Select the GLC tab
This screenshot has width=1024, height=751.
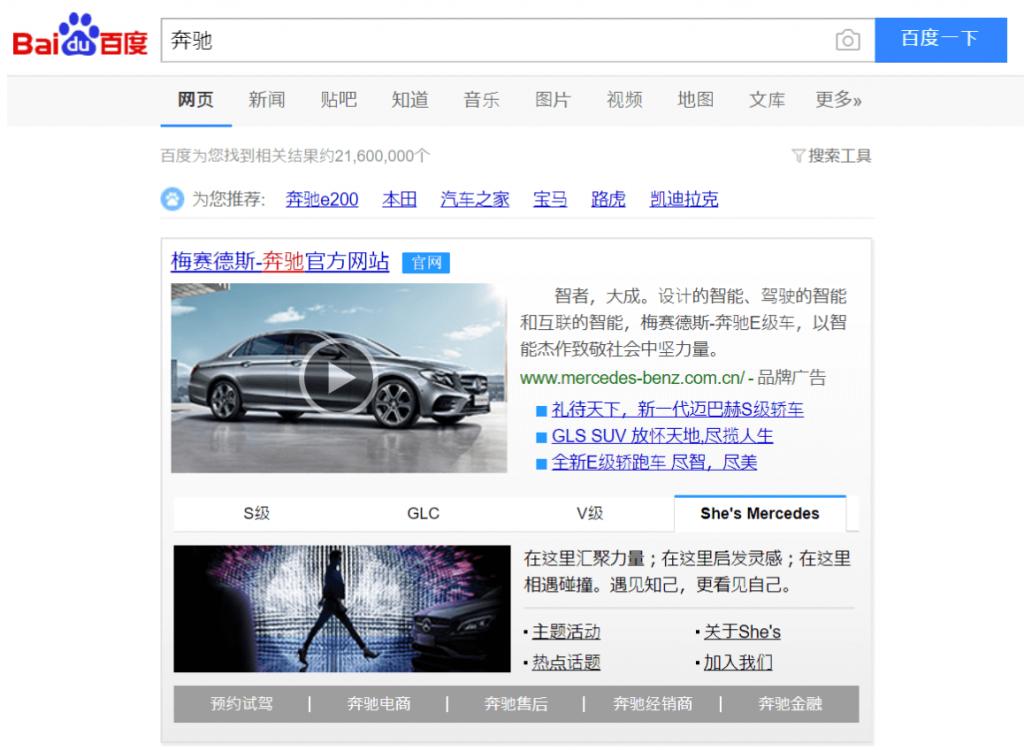(423, 512)
